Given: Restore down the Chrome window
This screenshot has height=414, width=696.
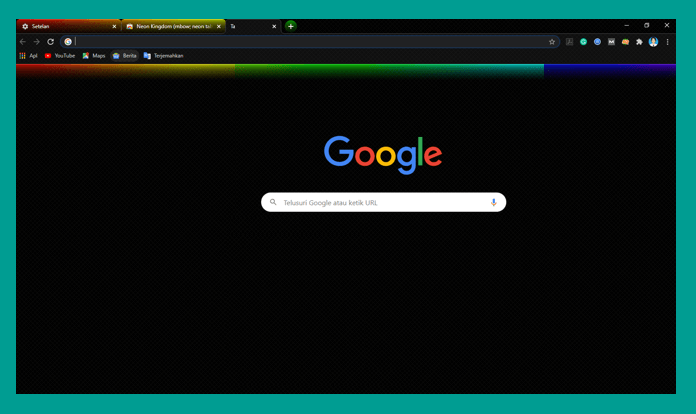Looking at the screenshot, I should pos(647,26).
